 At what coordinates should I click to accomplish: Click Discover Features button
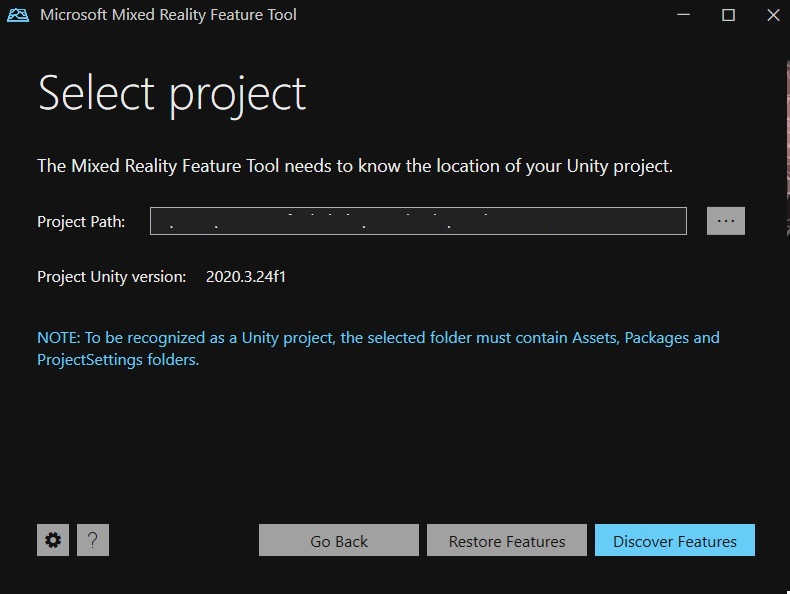pyautogui.click(x=675, y=540)
